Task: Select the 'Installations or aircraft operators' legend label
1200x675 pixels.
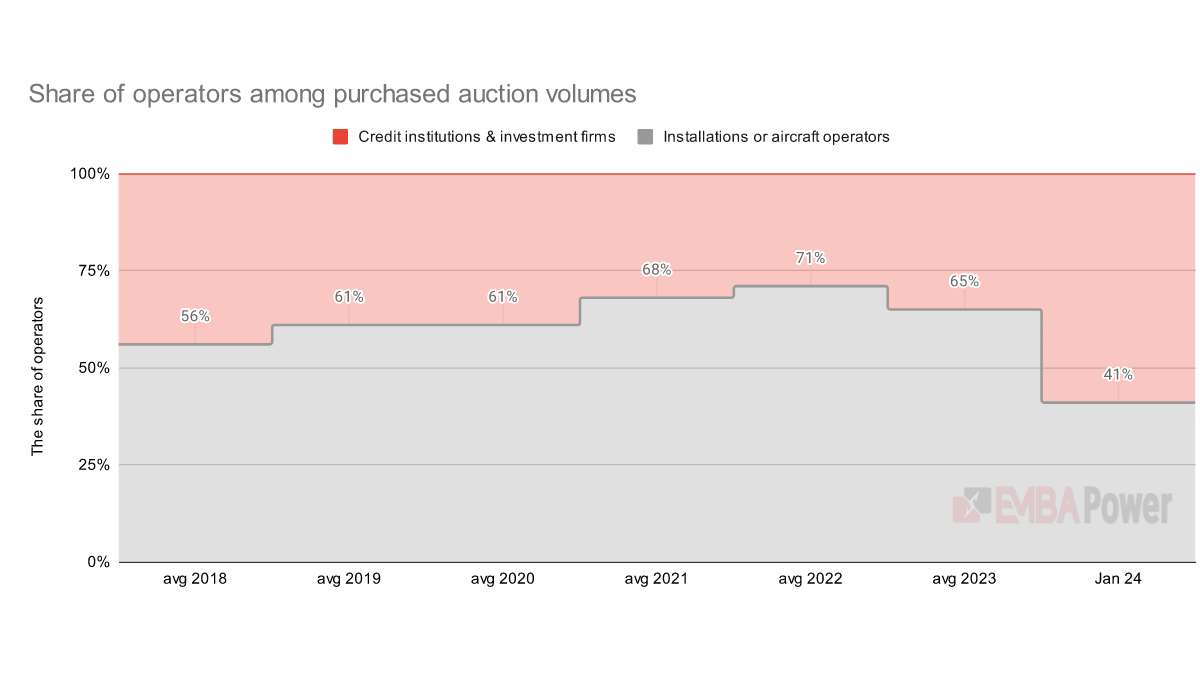Action: pyautogui.click(x=776, y=137)
